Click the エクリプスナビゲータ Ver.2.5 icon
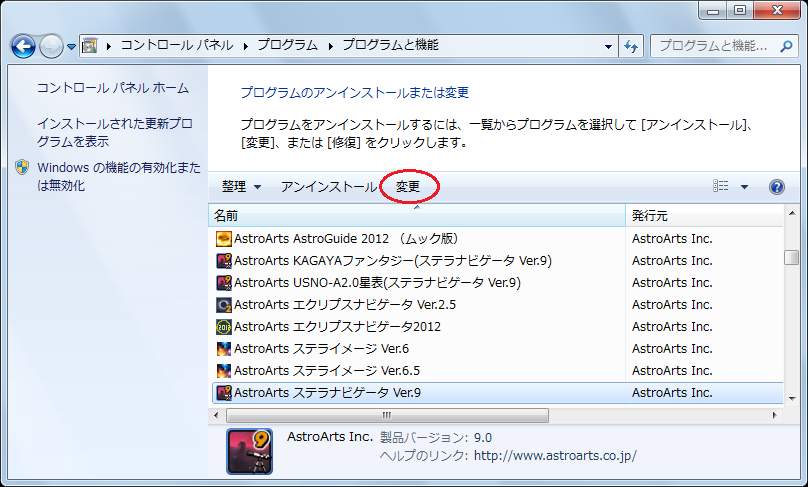808x487 pixels. click(x=224, y=305)
